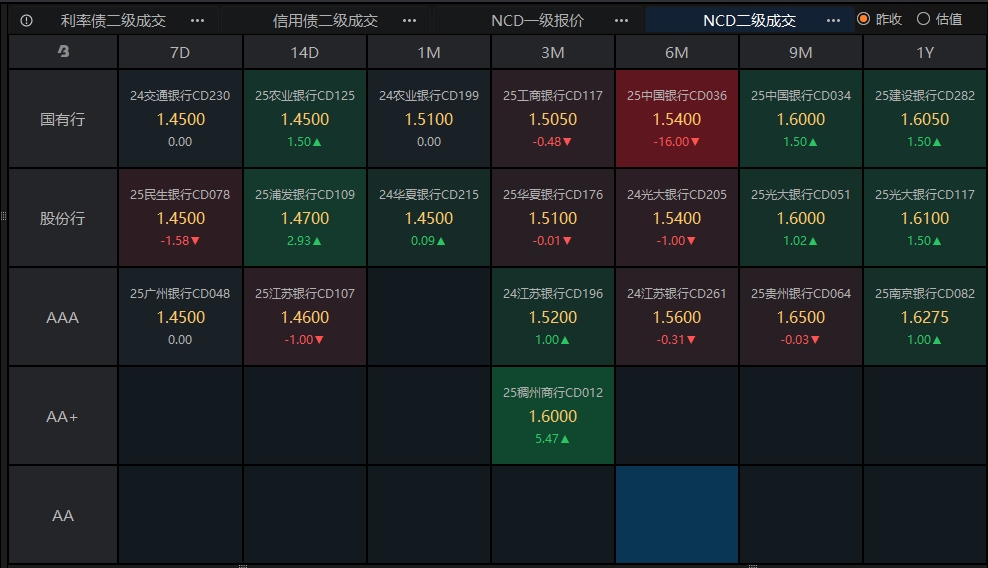Open the more options dots for NCD一级报价
Screen dimensions: 988x568
(x=621, y=21)
